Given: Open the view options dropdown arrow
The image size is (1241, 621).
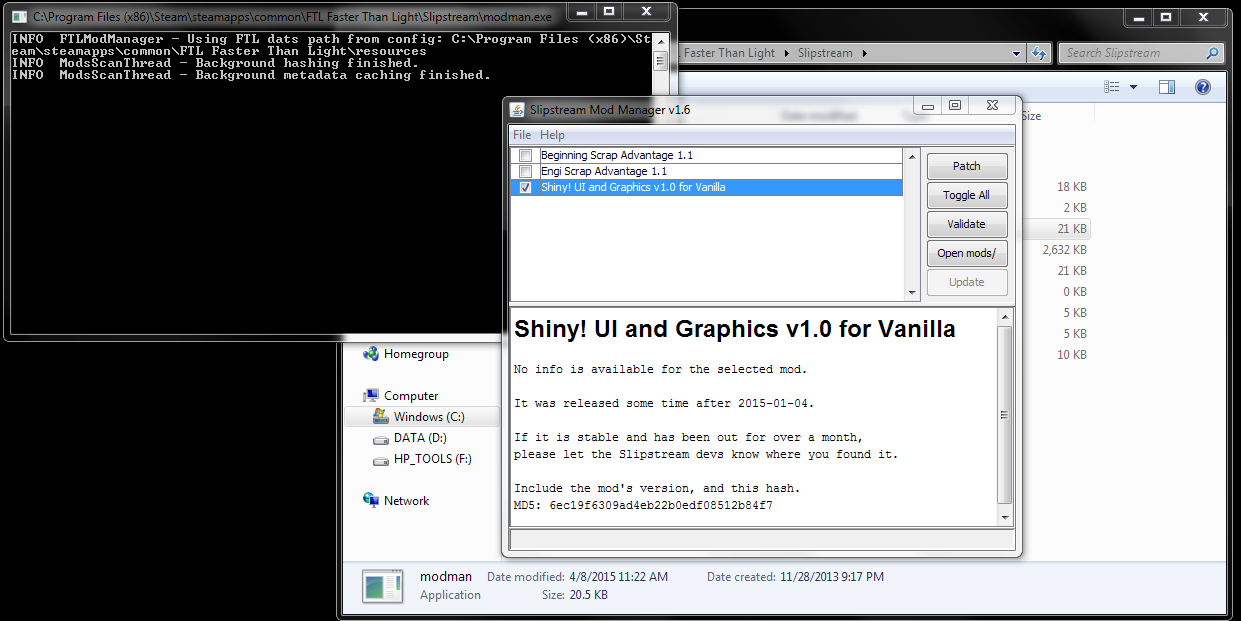Looking at the screenshot, I should pyautogui.click(x=1133, y=88).
